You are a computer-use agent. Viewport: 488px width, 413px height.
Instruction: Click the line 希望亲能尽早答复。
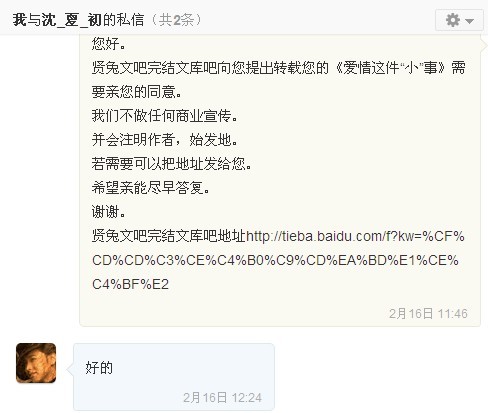tap(151, 188)
